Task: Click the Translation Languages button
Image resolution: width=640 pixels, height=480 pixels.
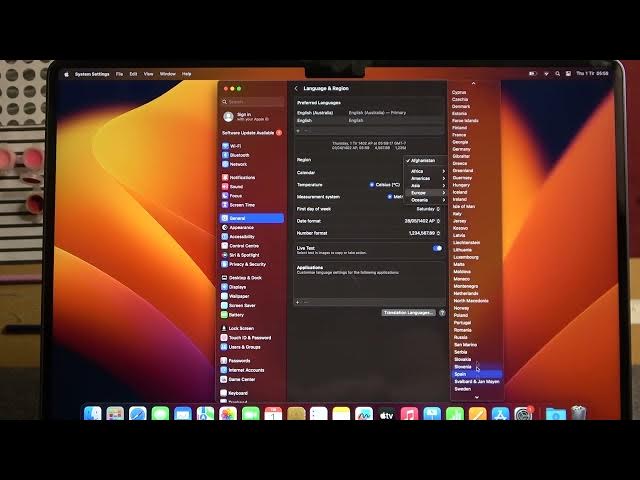Action: tap(408, 313)
